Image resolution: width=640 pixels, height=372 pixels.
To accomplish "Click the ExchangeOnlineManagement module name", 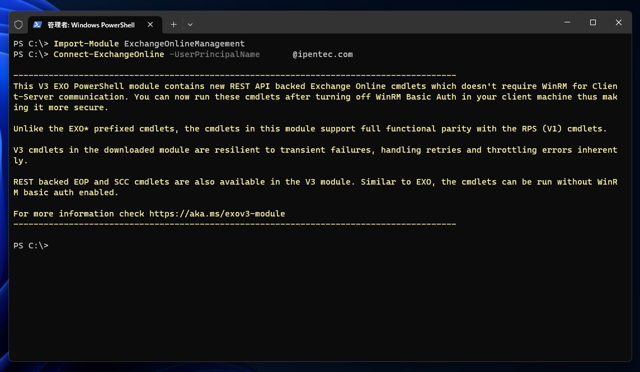I will tap(184, 44).
